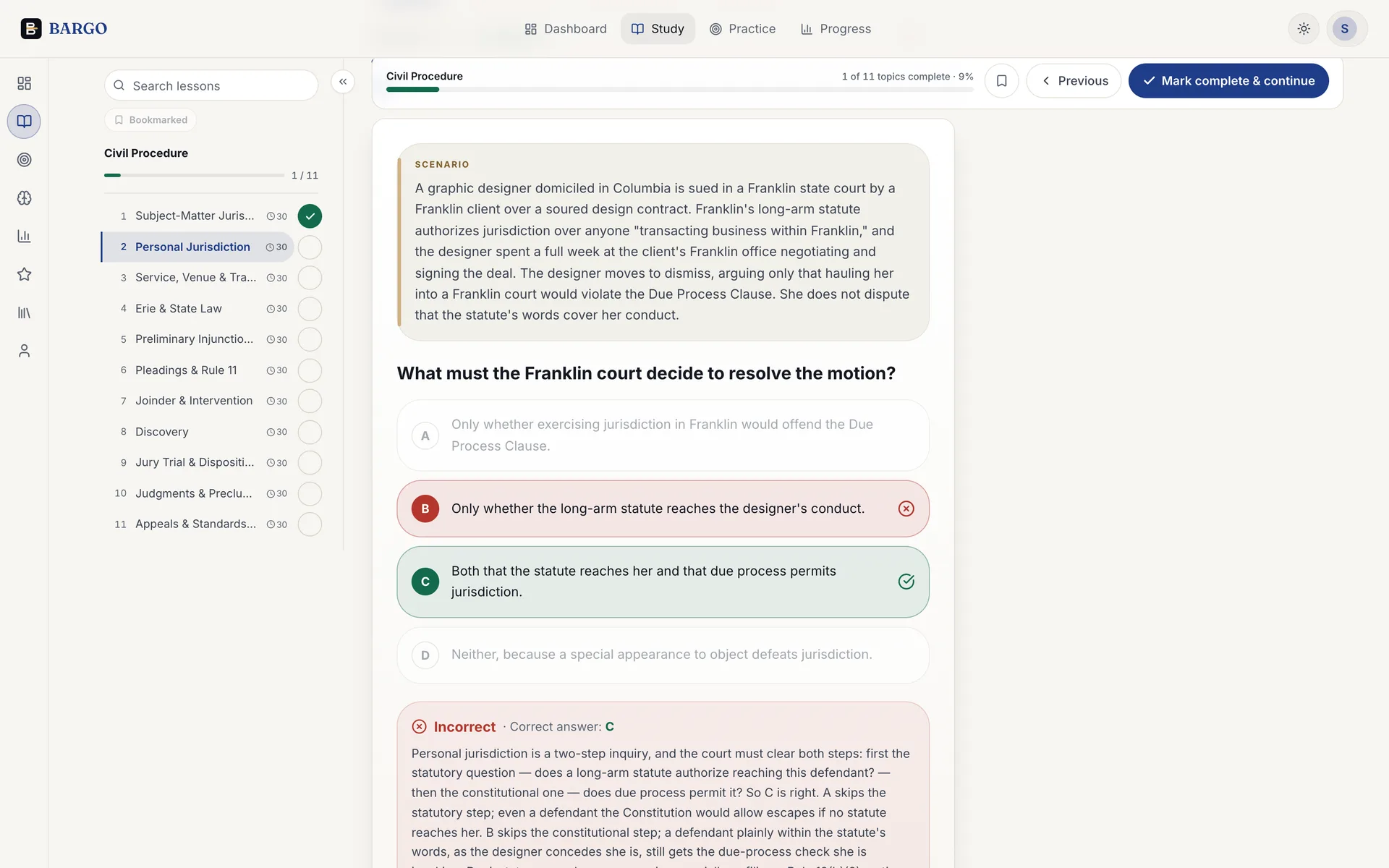Viewport: 1389px width, 868px height.
Task: Open lesson Jury Trial & Dispositi...
Action: click(197, 463)
